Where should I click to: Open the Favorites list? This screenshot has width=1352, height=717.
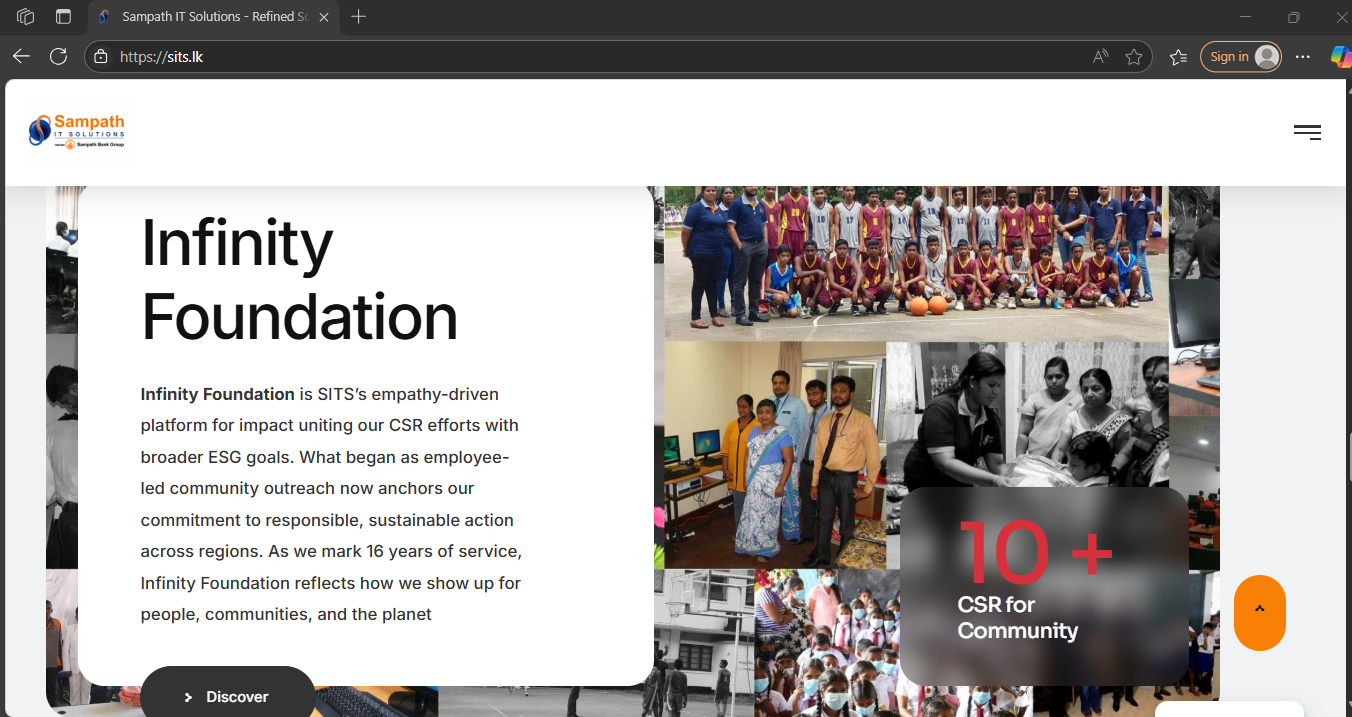point(1178,57)
